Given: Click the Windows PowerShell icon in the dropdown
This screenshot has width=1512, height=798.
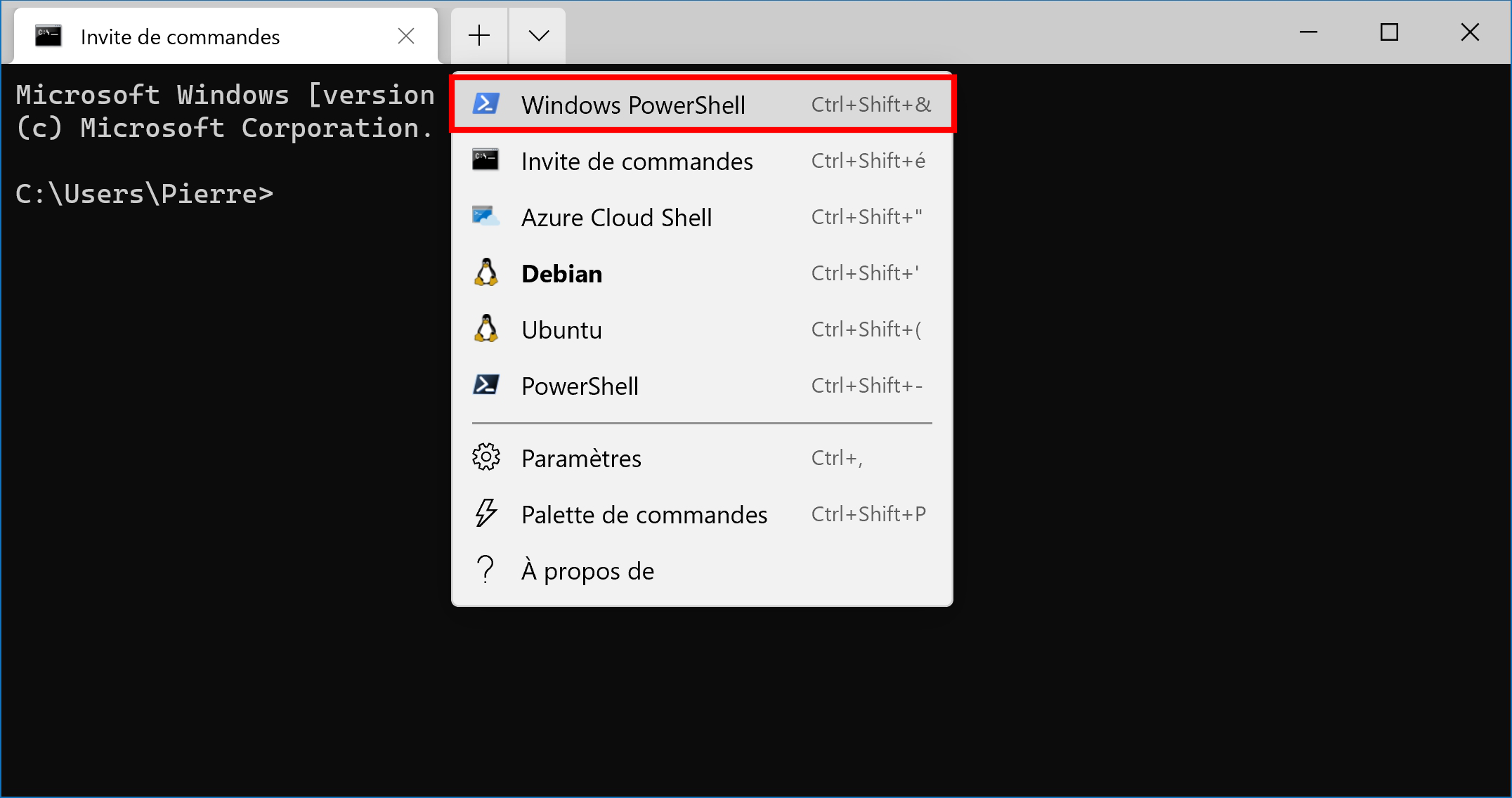Looking at the screenshot, I should coord(485,104).
